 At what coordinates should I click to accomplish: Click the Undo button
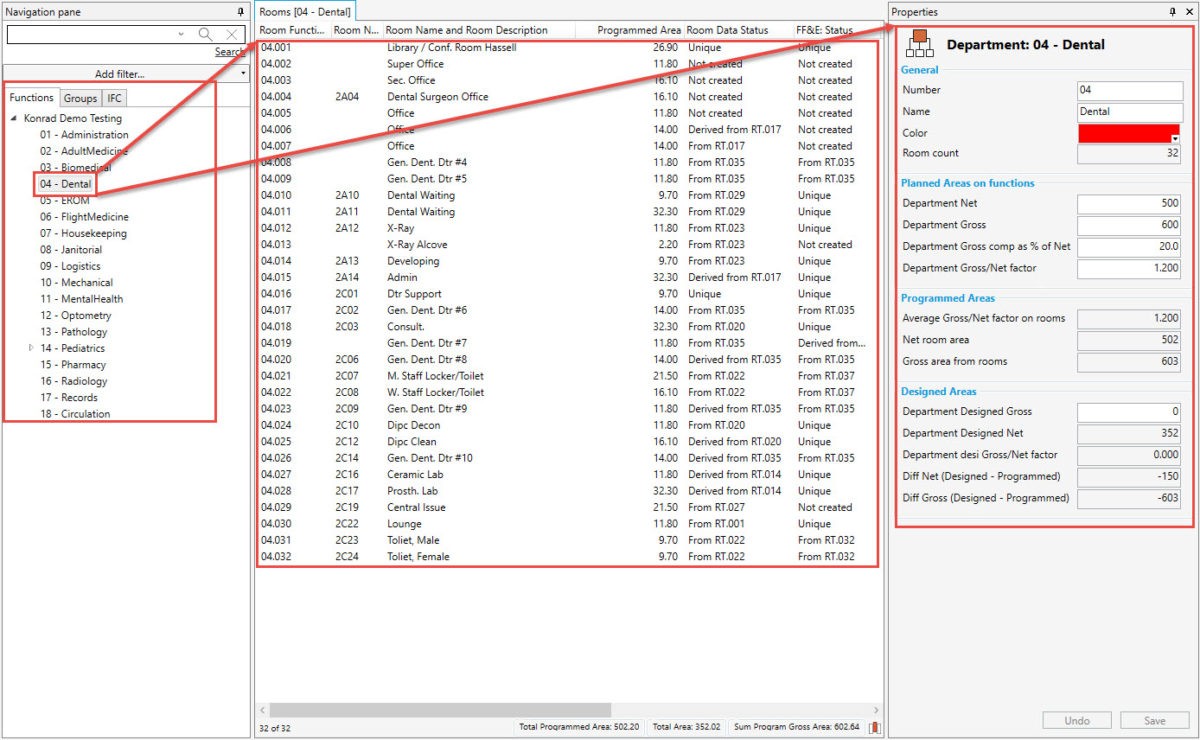1076,719
